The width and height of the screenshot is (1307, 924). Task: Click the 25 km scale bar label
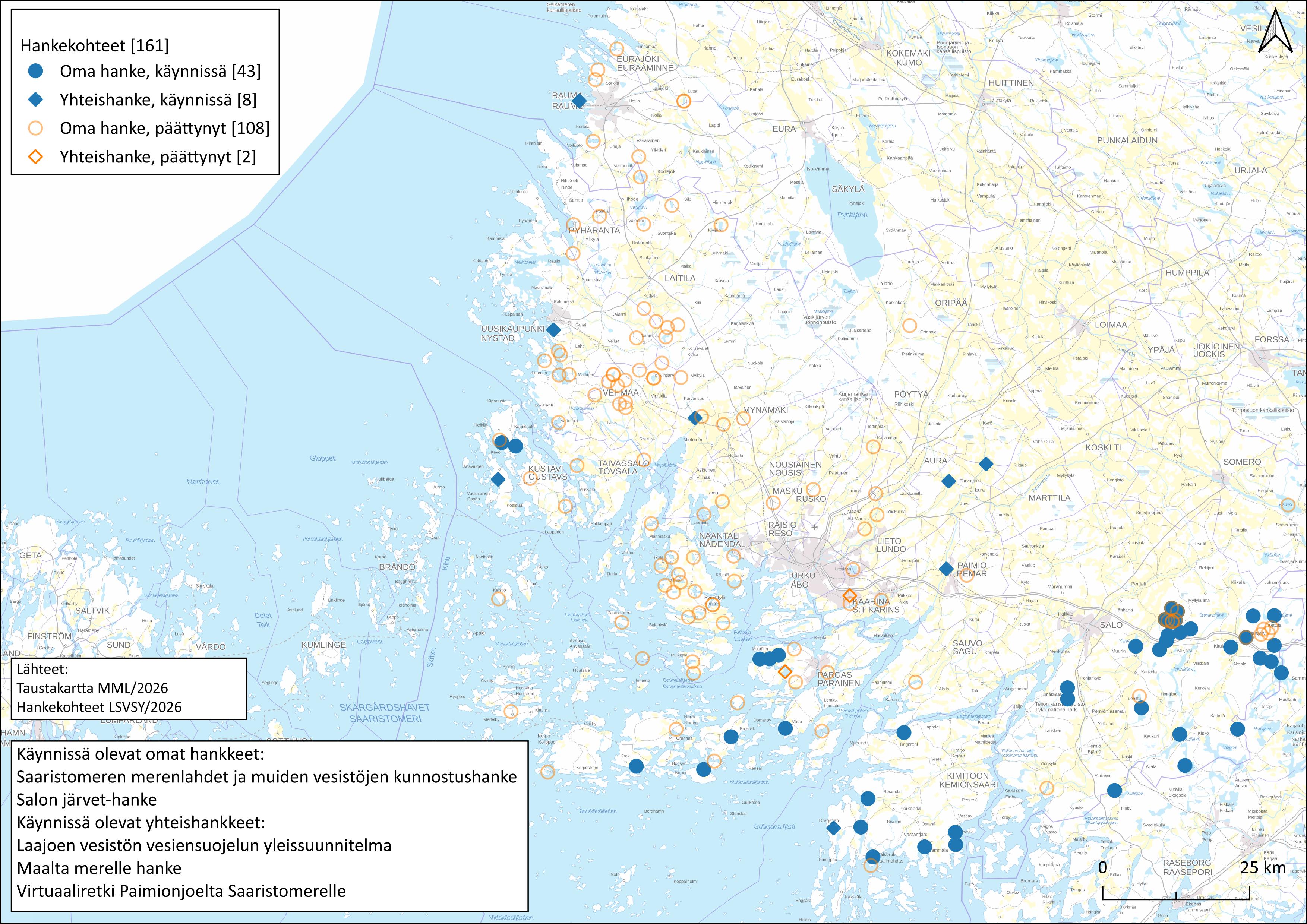[x=1263, y=867]
